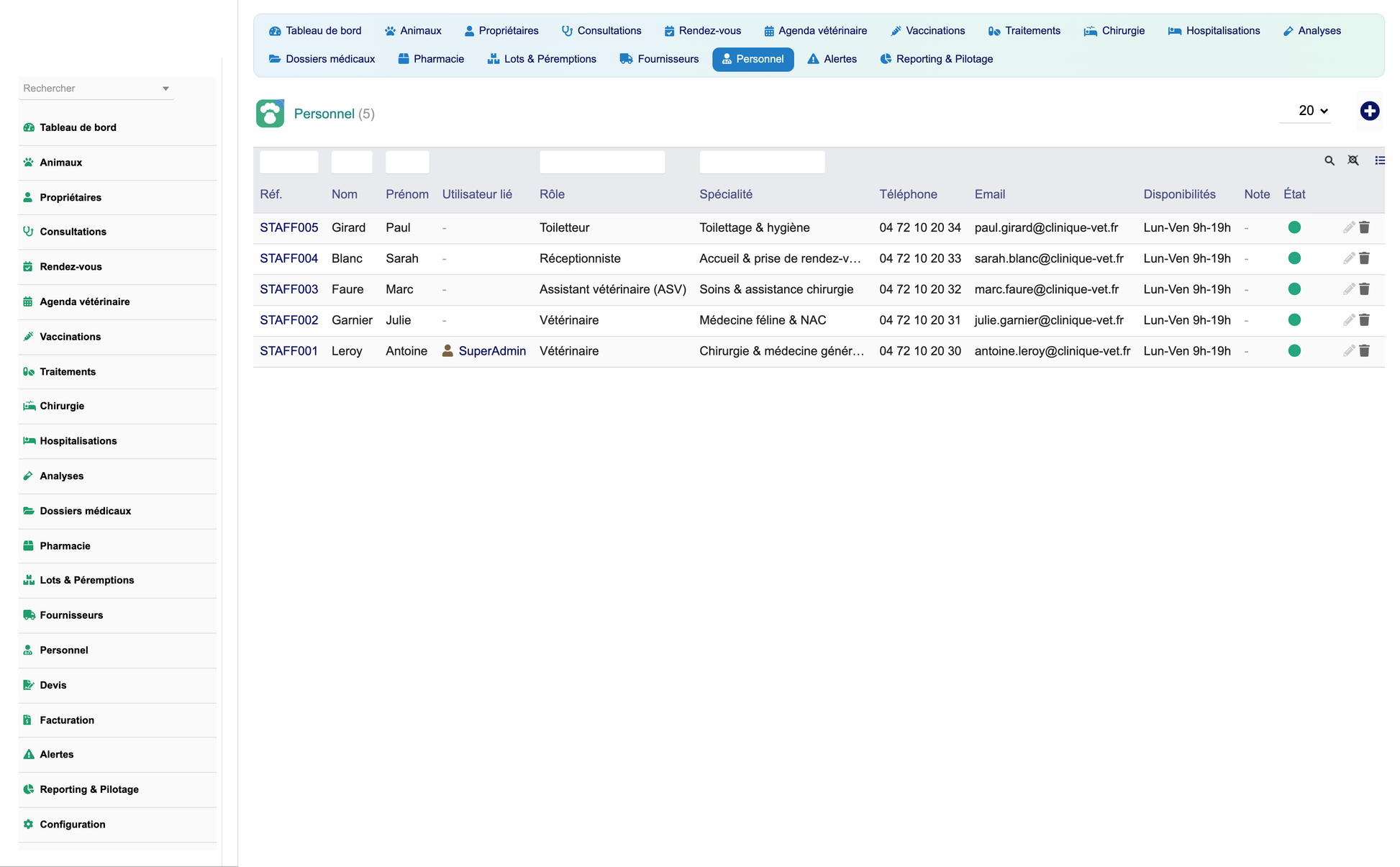Delete STAFF001 Leroy using trash icon
The width and height of the screenshot is (1400, 867).
click(1364, 351)
